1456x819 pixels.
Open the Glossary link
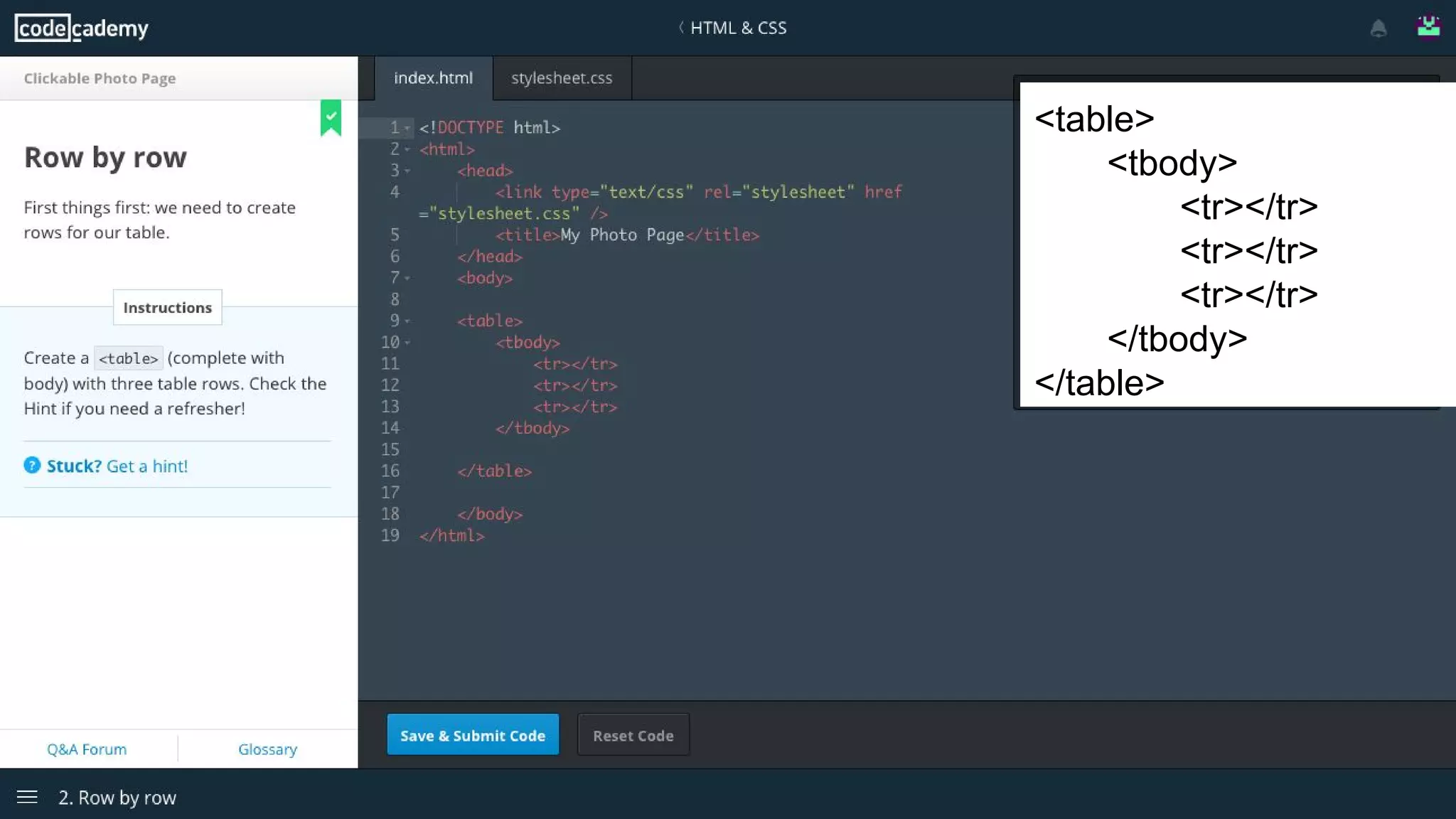coord(267,749)
